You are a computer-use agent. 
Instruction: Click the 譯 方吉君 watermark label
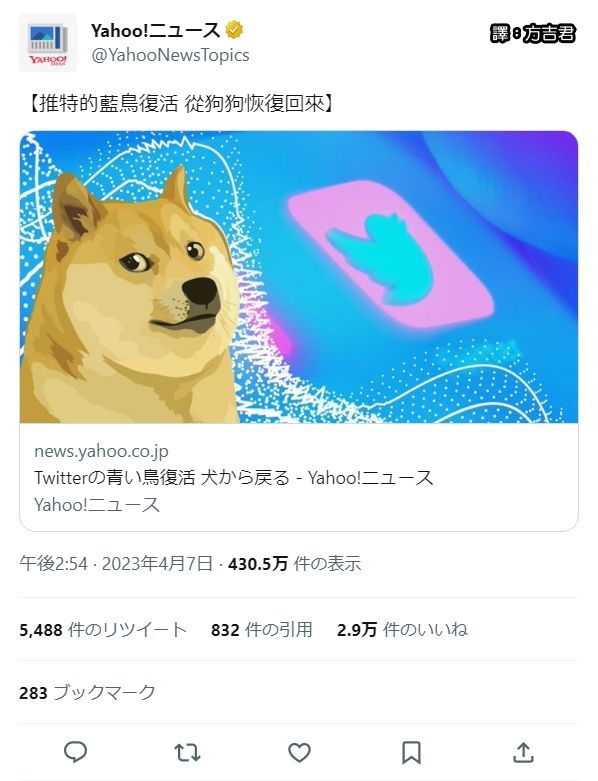(532, 34)
